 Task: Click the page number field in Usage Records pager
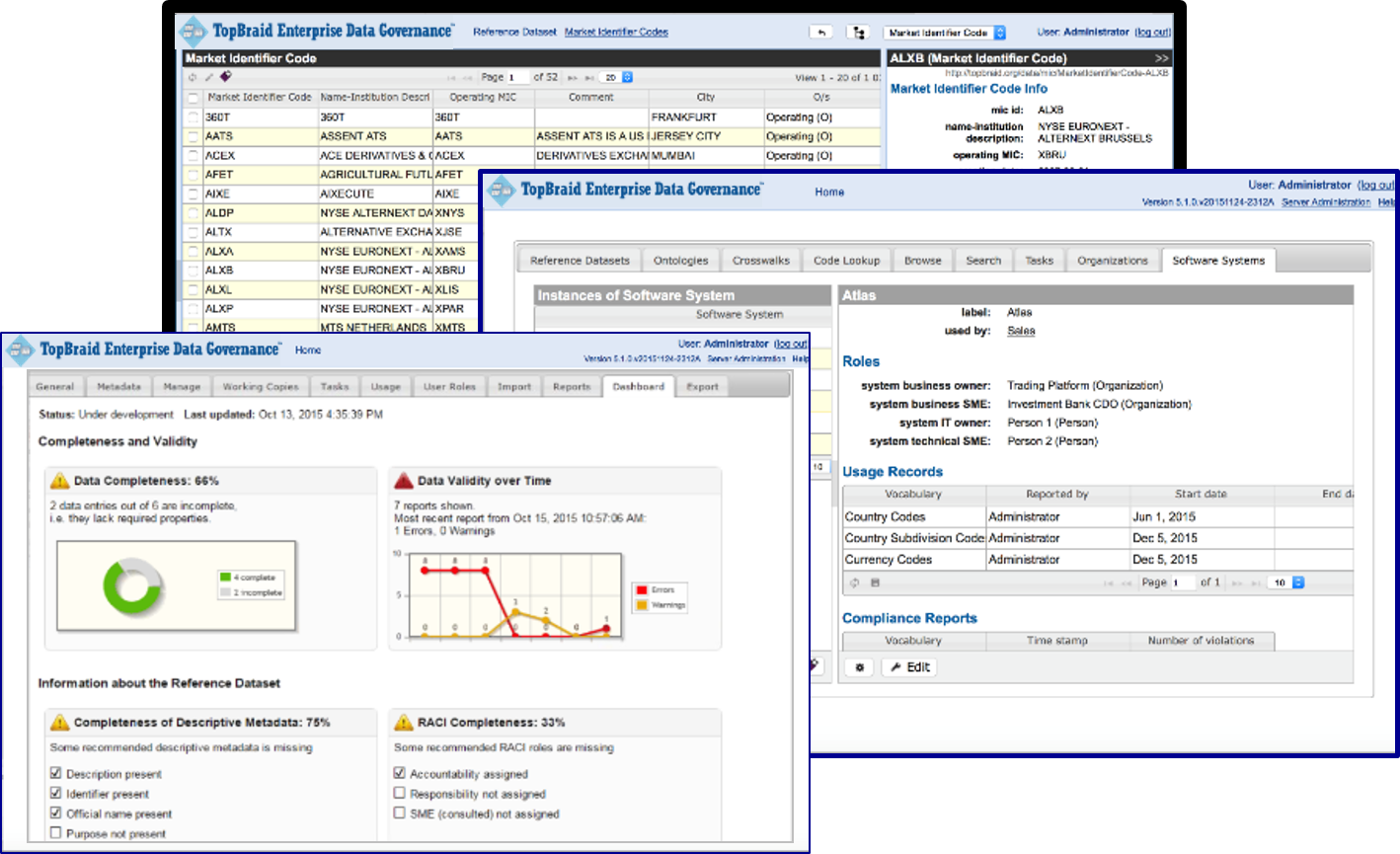(1183, 582)
